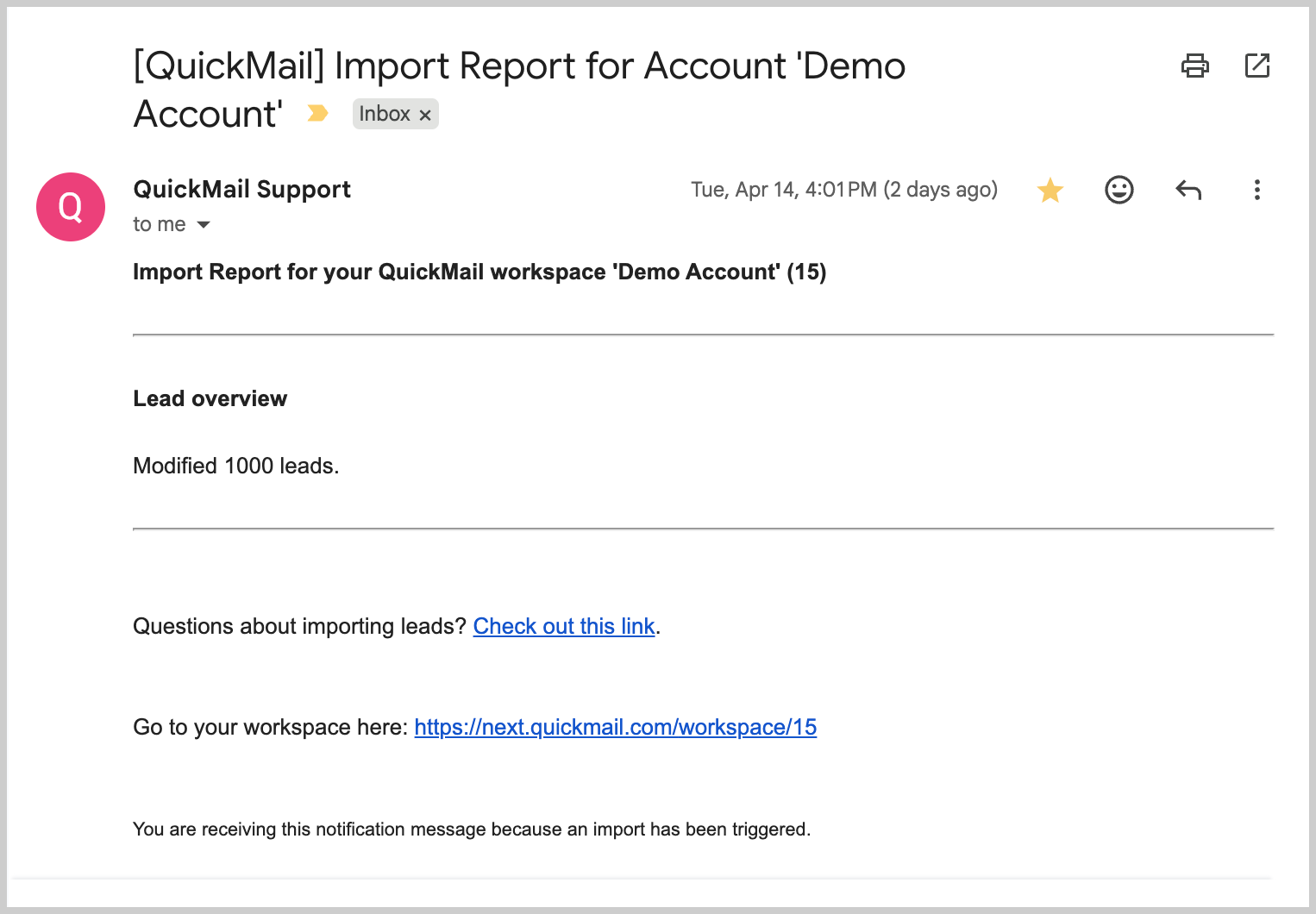The width and height of the screenshot is (1316, 914).
Task: Click the pink Q sender avatar
Action: 71,207
